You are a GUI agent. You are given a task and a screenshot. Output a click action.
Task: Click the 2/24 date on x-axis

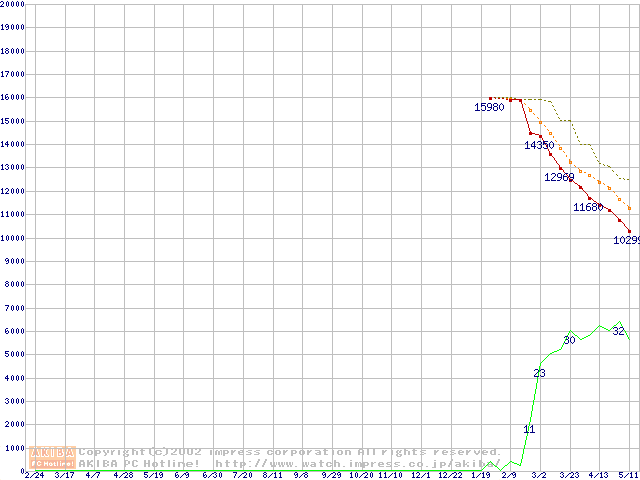click(x=33, y=475)
